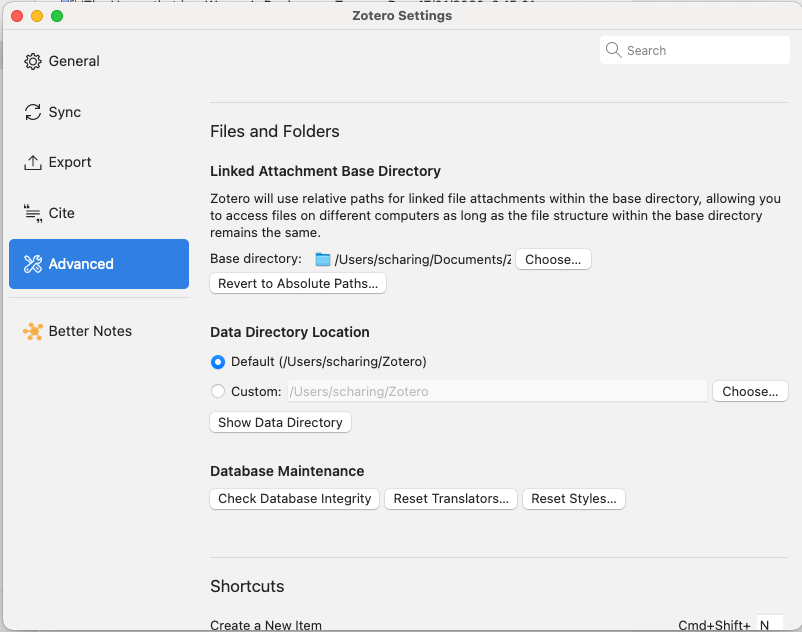Open the Export settings pane

(x=99, y=163)
